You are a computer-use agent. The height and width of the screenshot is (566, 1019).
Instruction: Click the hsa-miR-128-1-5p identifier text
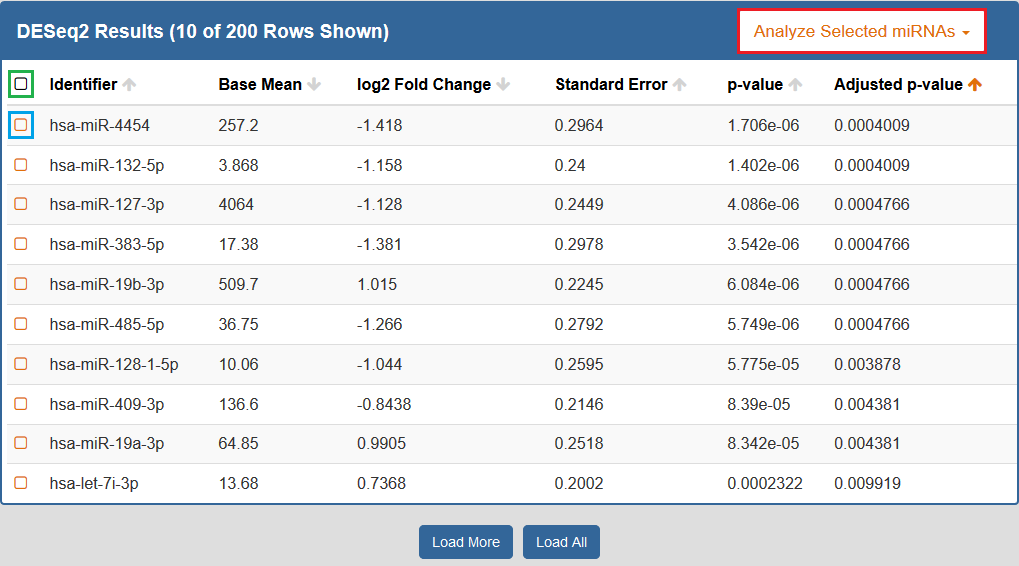[114, 364]
